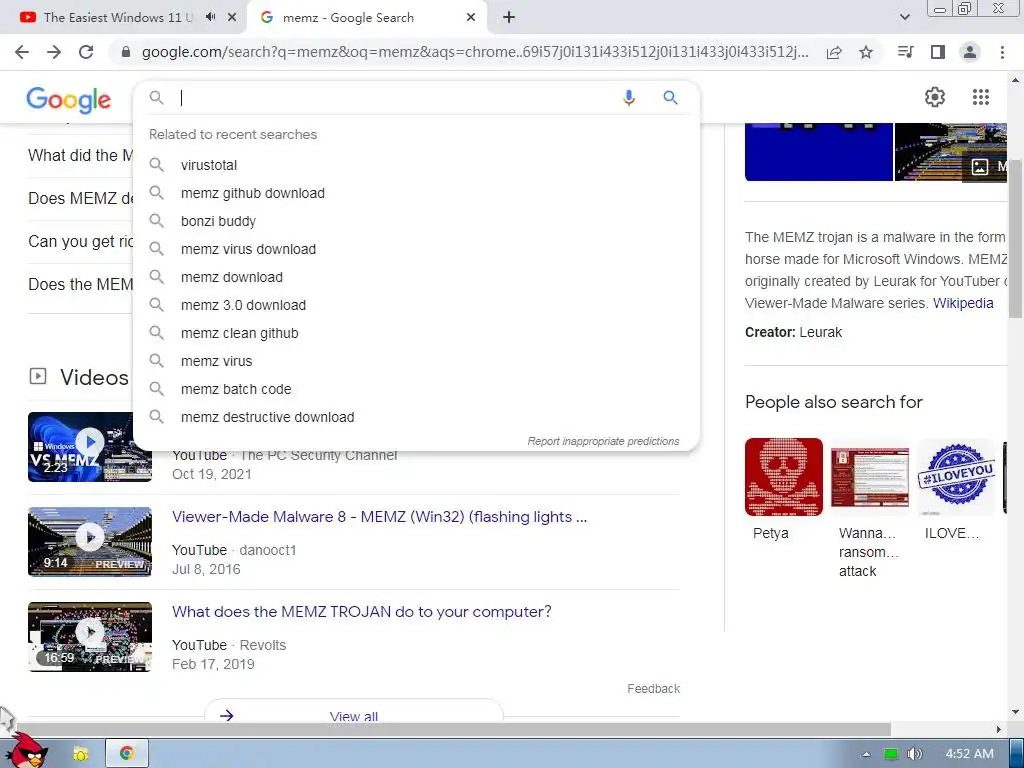Share this page from the address bar
The width and height of the screenshot is (1024, 768).
[x=834, y=52]
